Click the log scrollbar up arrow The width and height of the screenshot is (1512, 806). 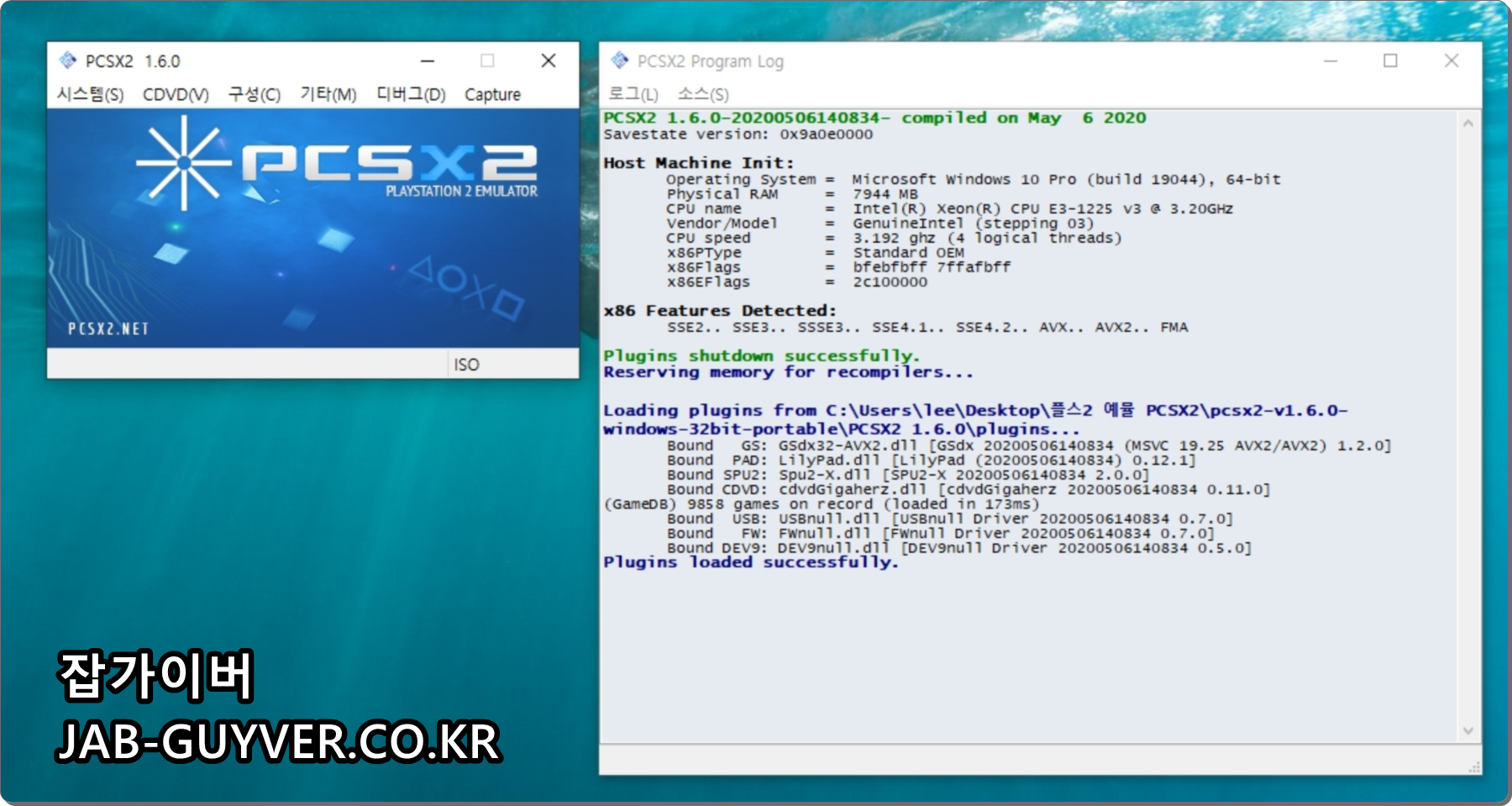point(1468,123)
